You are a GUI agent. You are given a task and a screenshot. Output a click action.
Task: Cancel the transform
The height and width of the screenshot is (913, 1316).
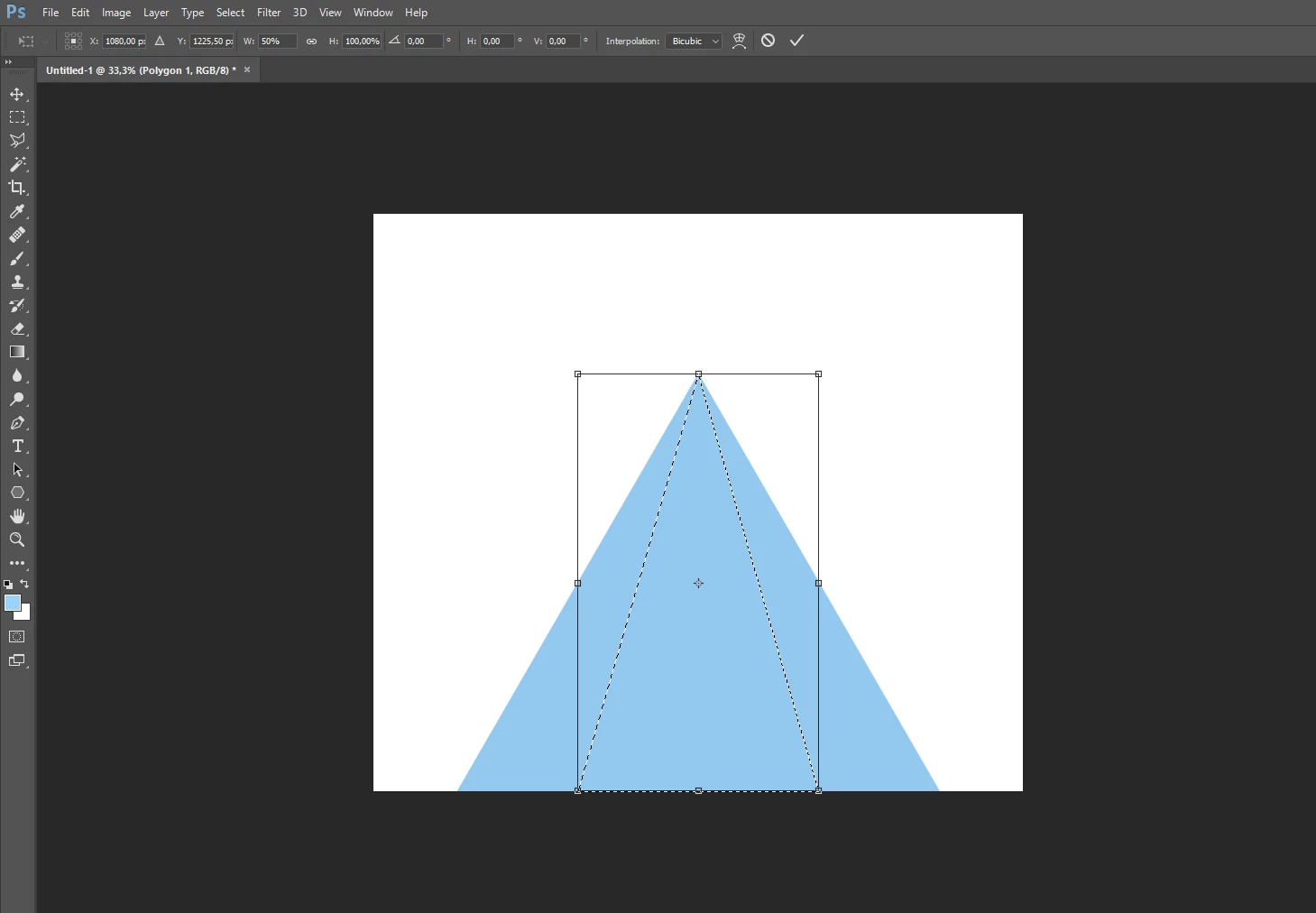[768, 41]
